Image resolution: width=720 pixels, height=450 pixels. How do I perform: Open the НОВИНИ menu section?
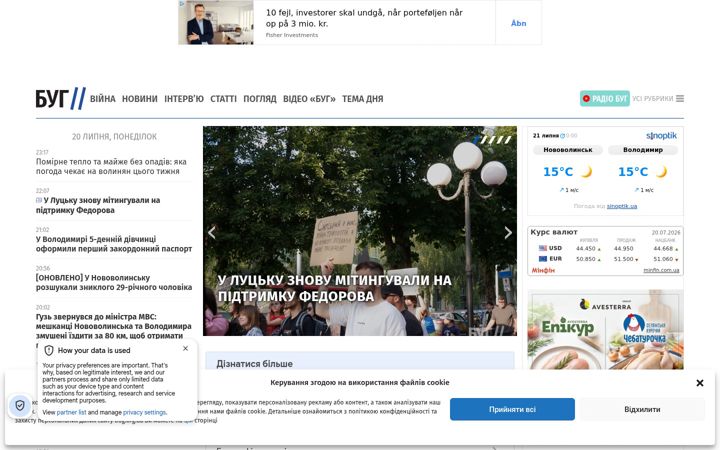tap(140, 99)
